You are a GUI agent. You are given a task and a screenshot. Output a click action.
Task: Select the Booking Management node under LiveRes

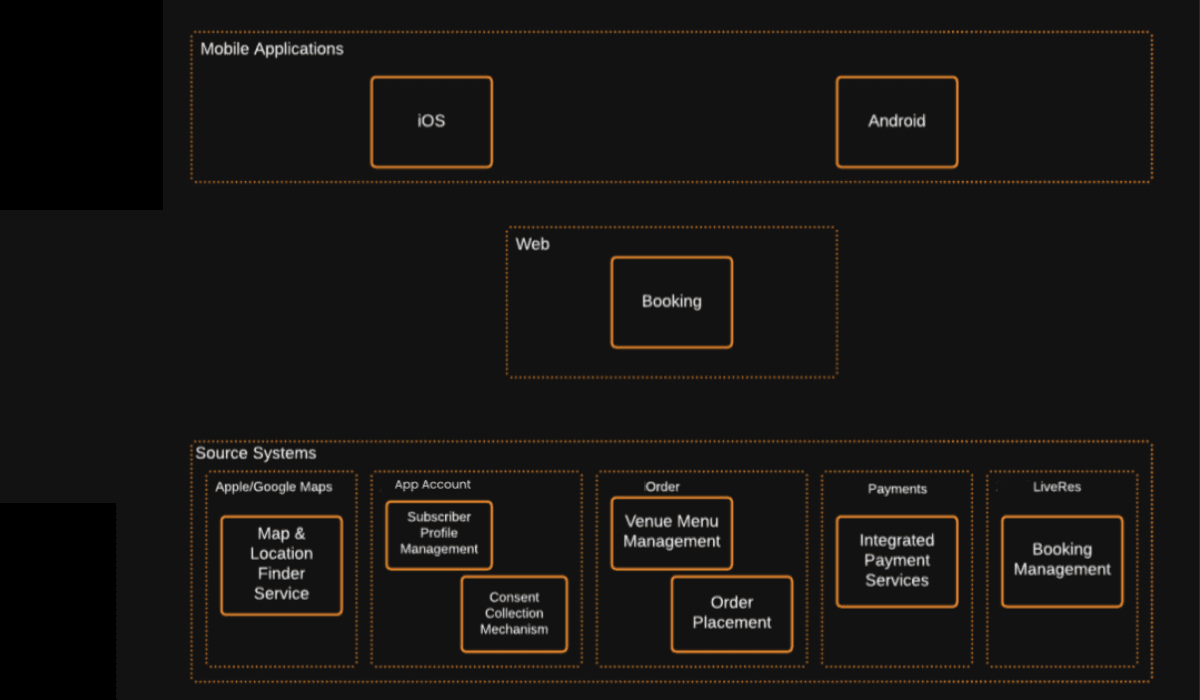point(1062,559)
